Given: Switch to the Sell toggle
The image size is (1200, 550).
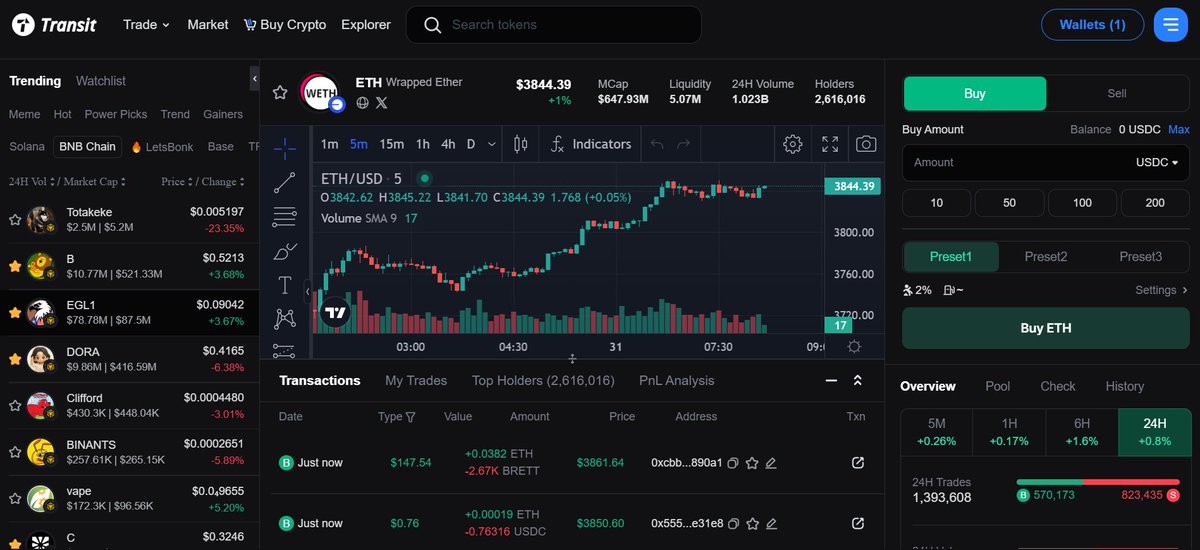Looking at the screenshot, I should [1117, 93].
